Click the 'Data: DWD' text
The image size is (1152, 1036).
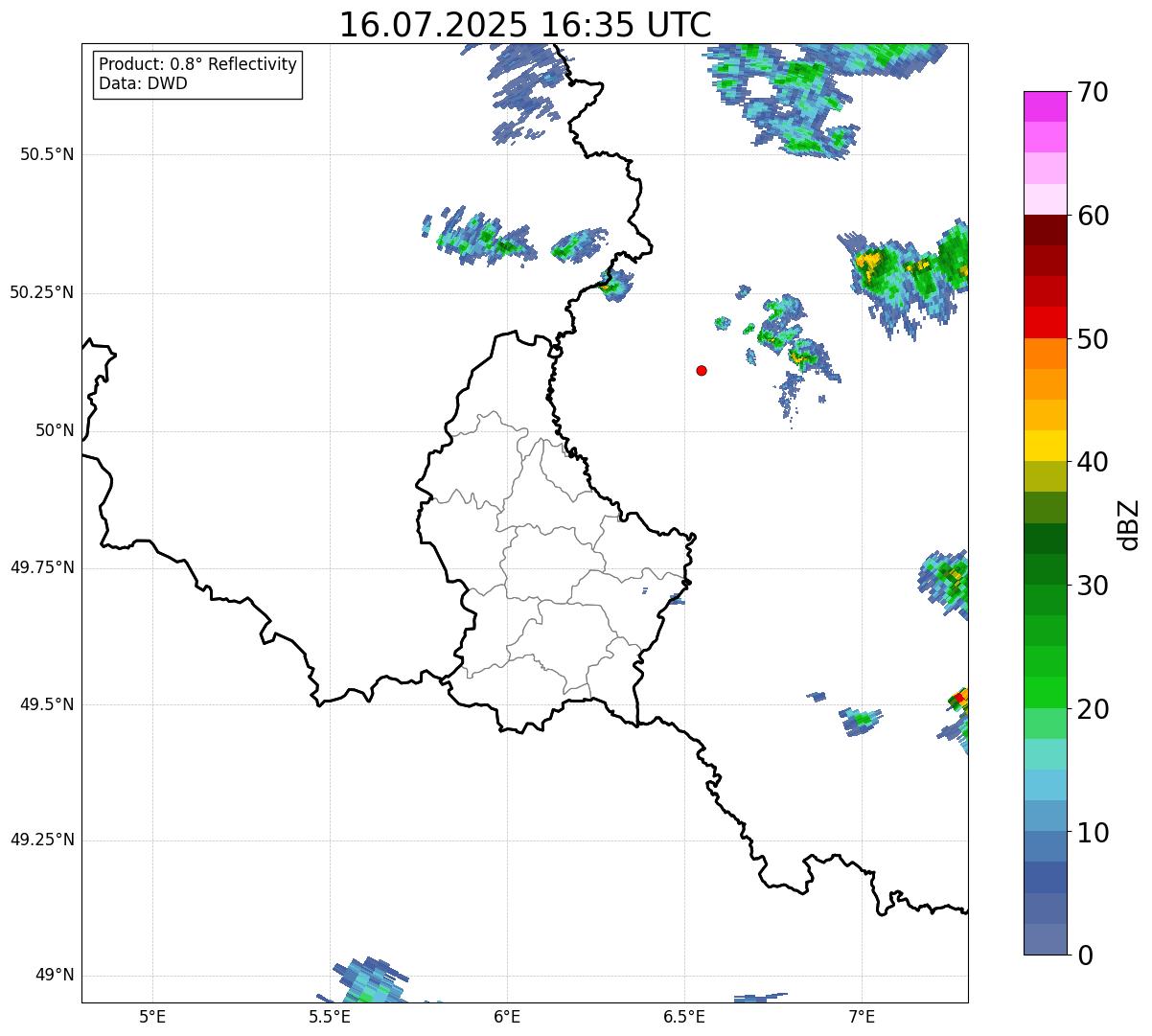coord(143,83)
